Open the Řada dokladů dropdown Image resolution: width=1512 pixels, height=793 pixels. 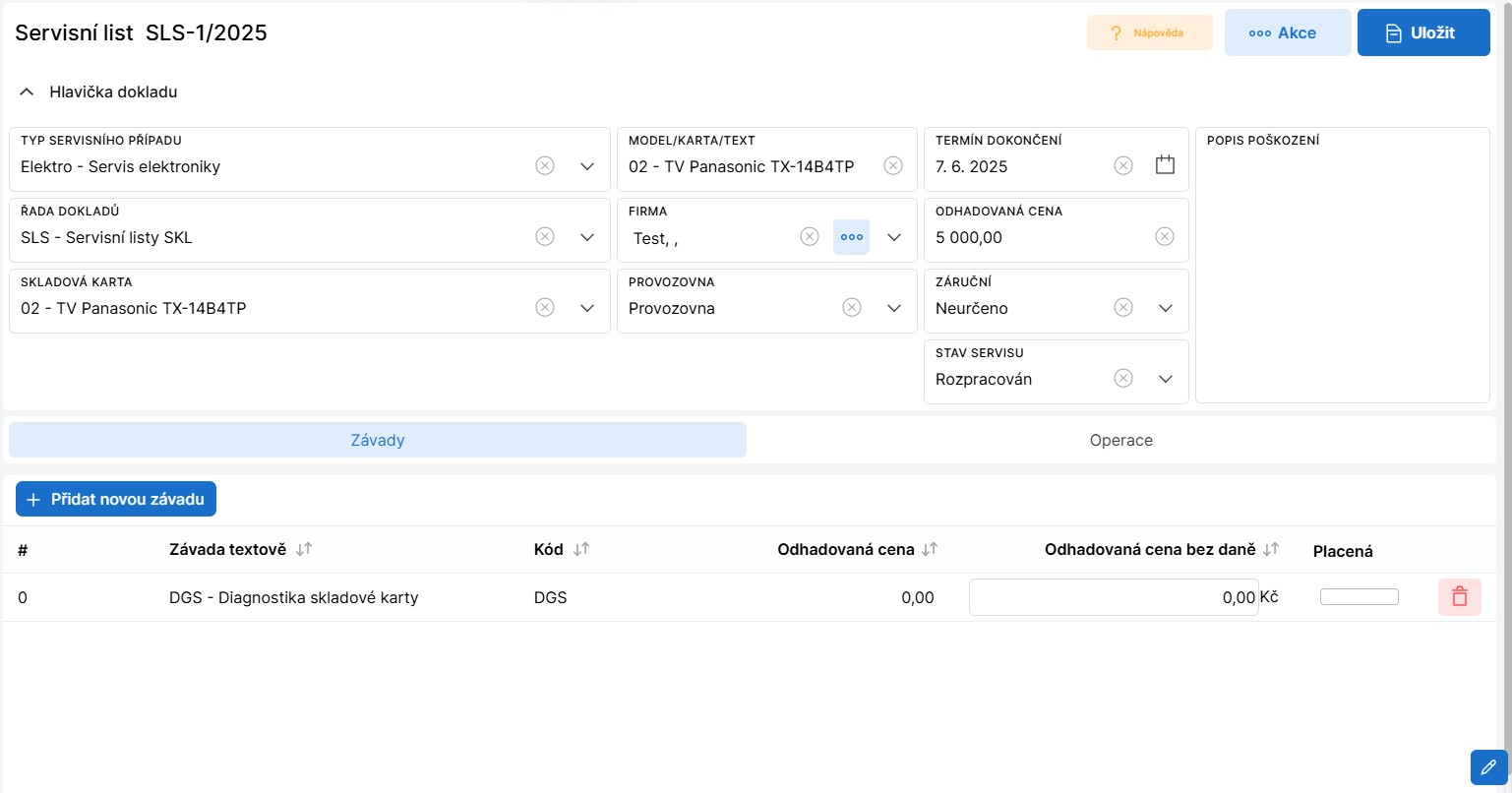pos(587,237)
